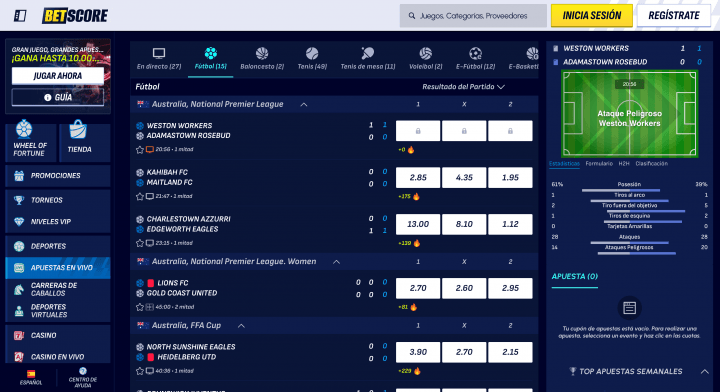Show +175 more markets for Kahibah FC

click(x=409, y=197)
